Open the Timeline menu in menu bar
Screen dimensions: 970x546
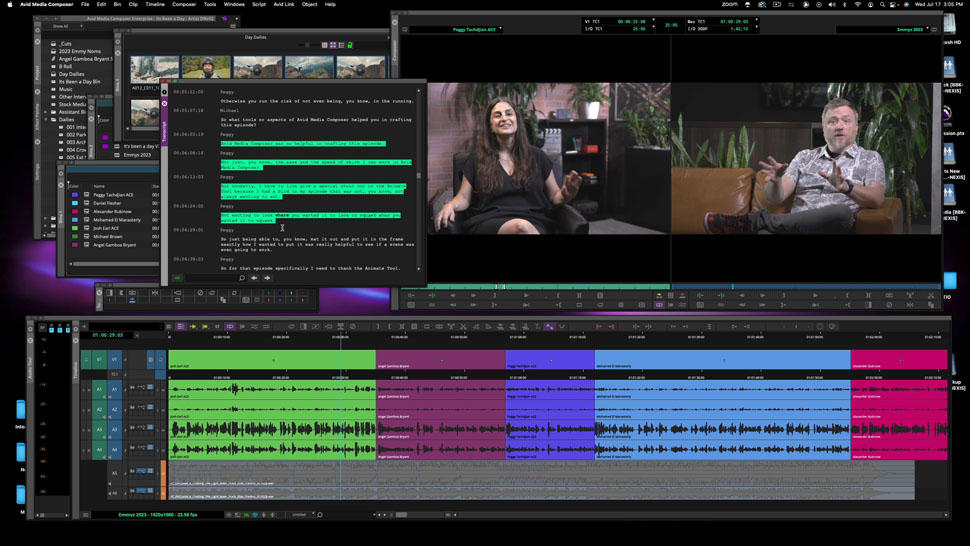pyautogui.click(x=155, y=4)
